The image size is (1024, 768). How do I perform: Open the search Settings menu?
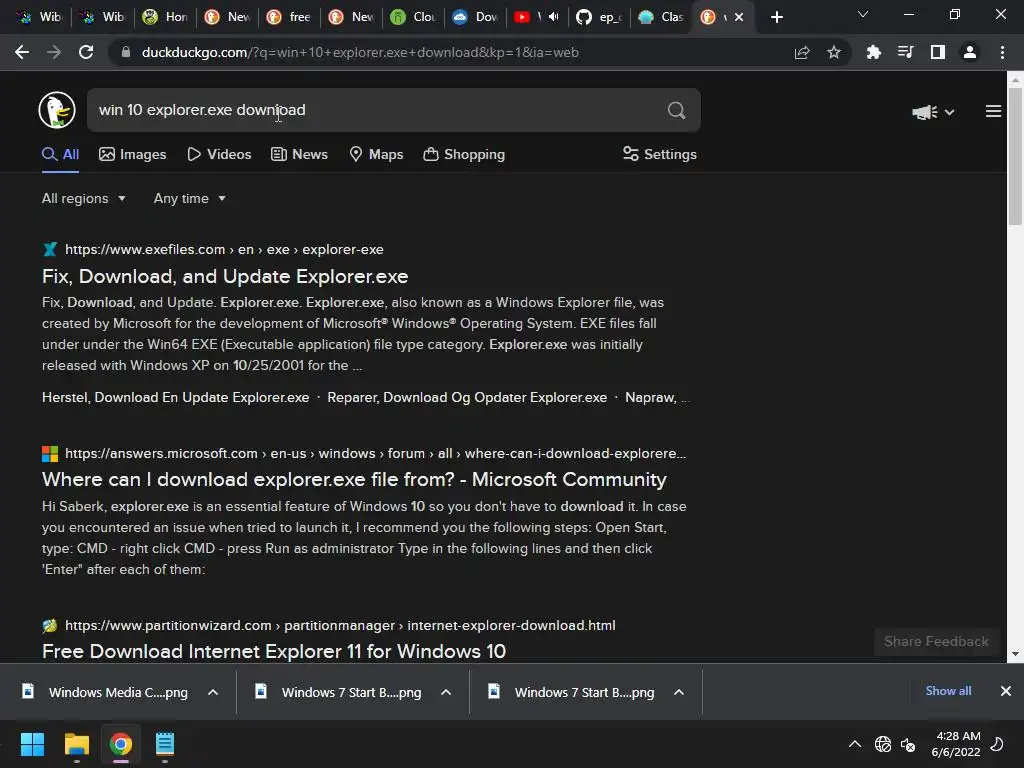(660, 155)
